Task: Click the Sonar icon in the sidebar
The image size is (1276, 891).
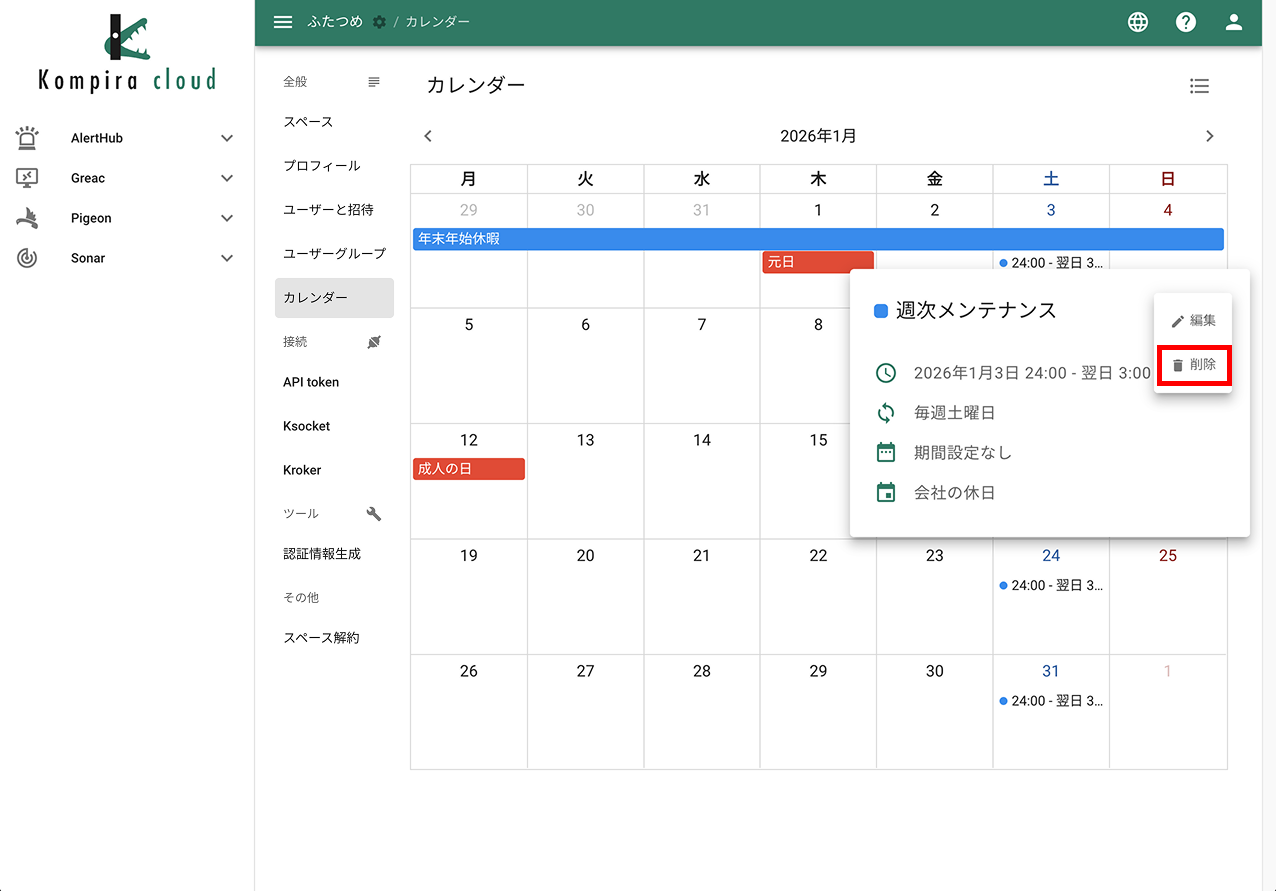Action: point(27,257)
